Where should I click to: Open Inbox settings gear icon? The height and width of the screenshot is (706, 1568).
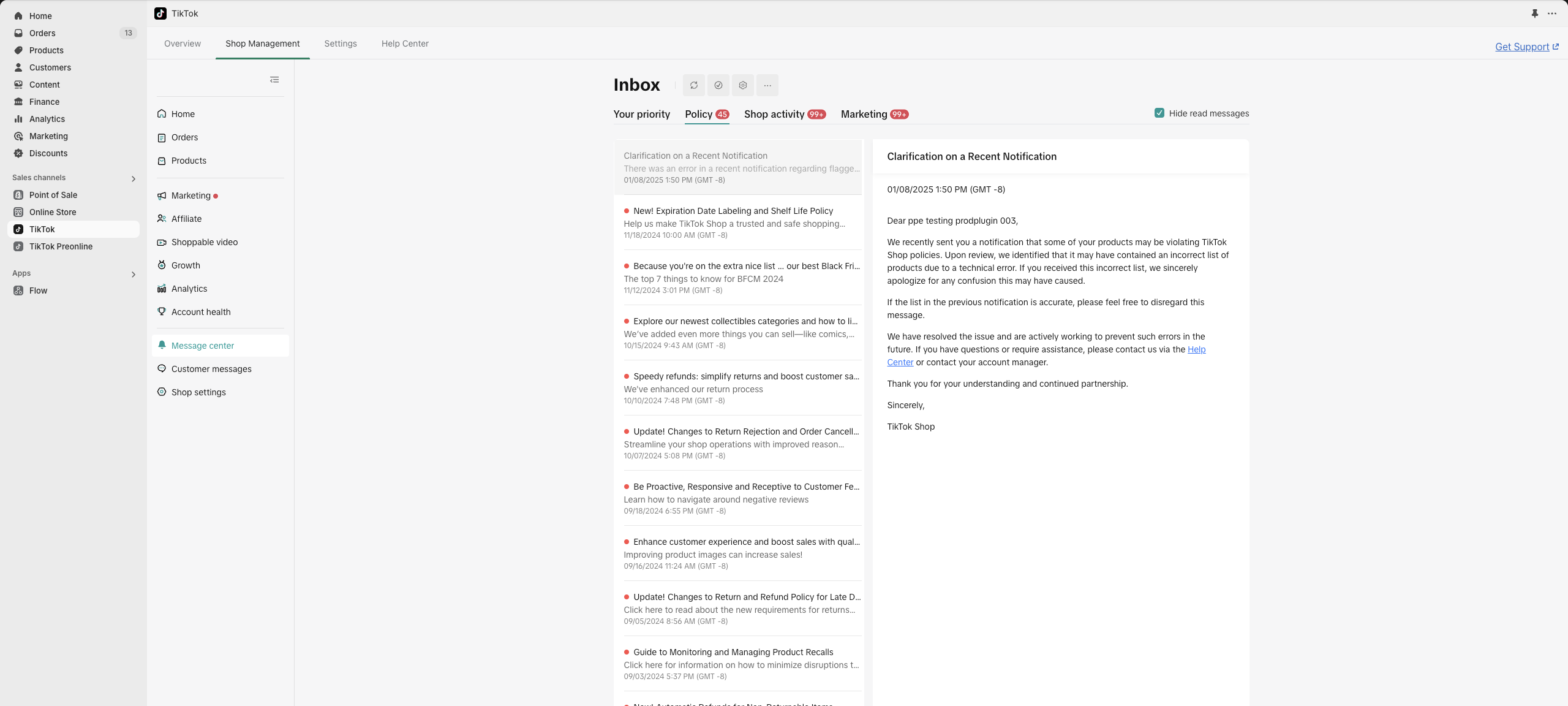742,85
